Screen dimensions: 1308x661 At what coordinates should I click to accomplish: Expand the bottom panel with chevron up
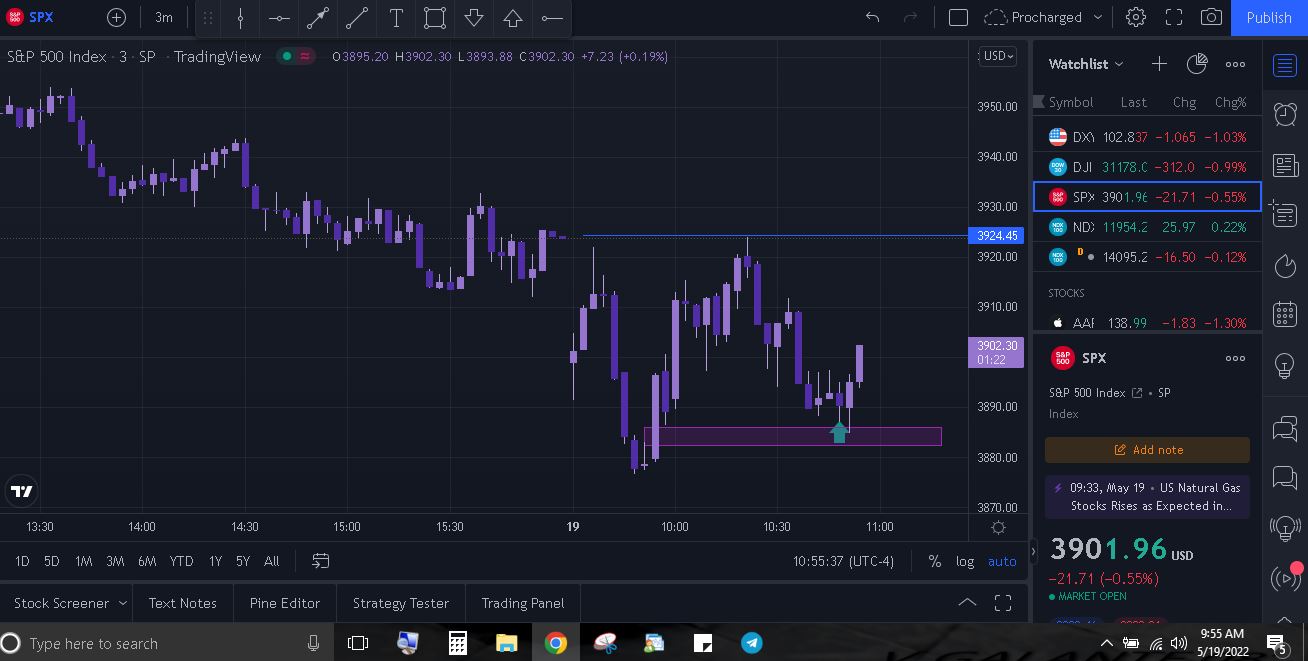967,603
